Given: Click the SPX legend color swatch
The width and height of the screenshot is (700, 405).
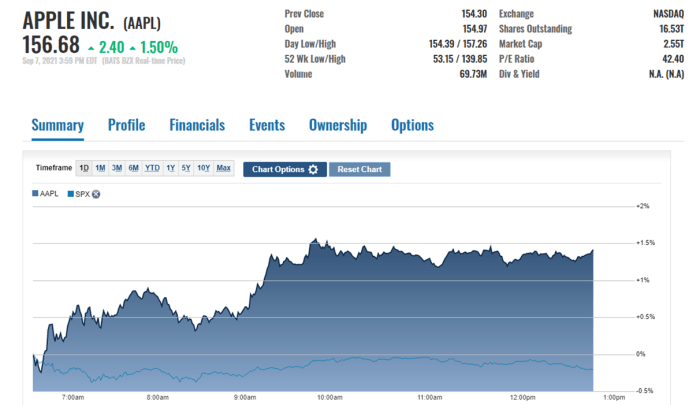Looking at the screenshot, I should (71, 194).
